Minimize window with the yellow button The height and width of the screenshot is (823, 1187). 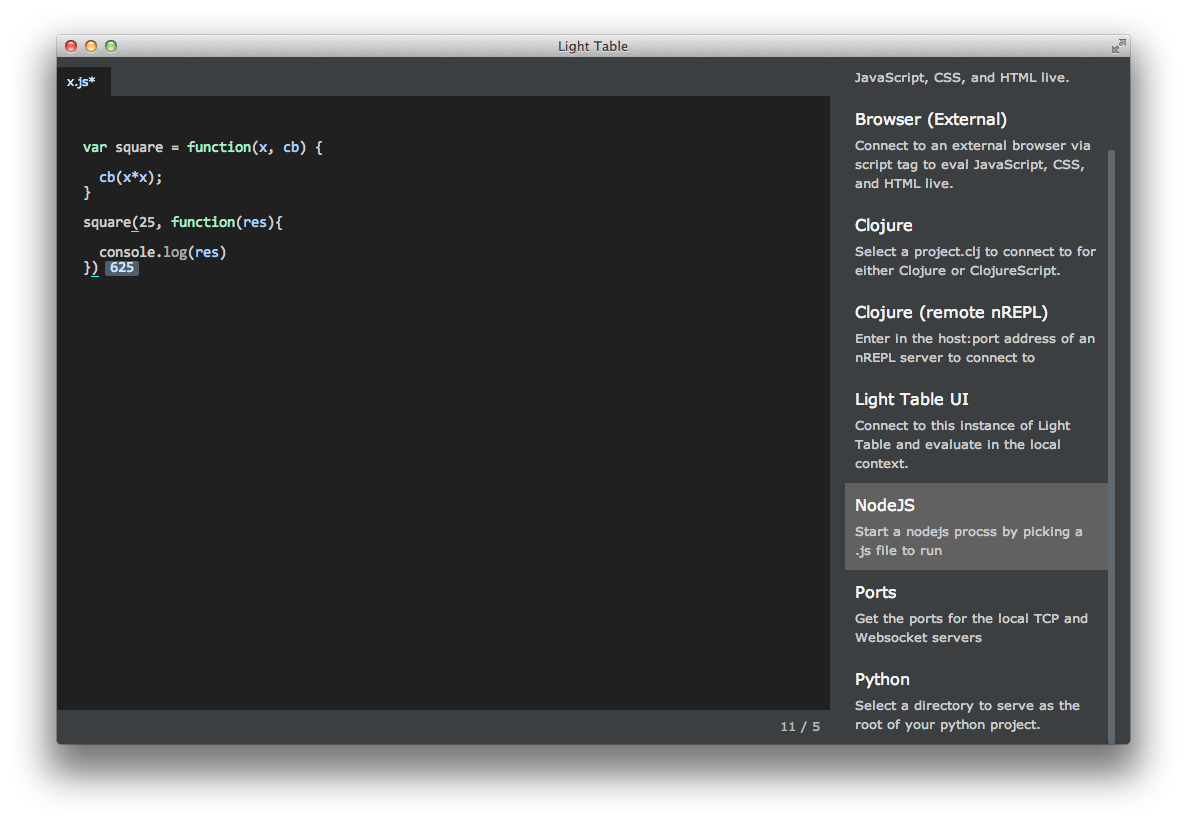91,46
